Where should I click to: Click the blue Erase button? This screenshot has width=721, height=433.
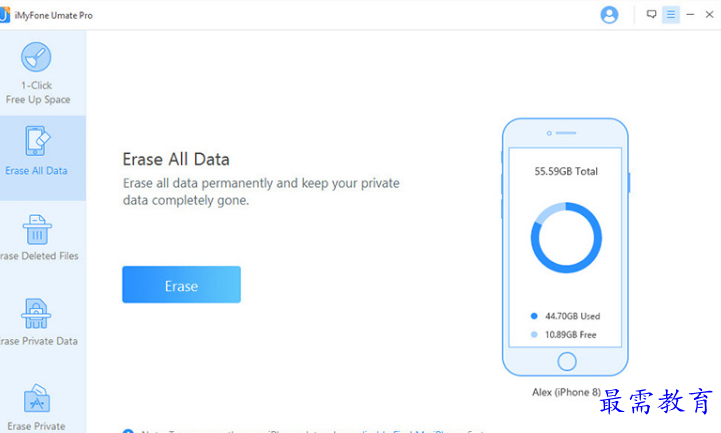point(181,285)
